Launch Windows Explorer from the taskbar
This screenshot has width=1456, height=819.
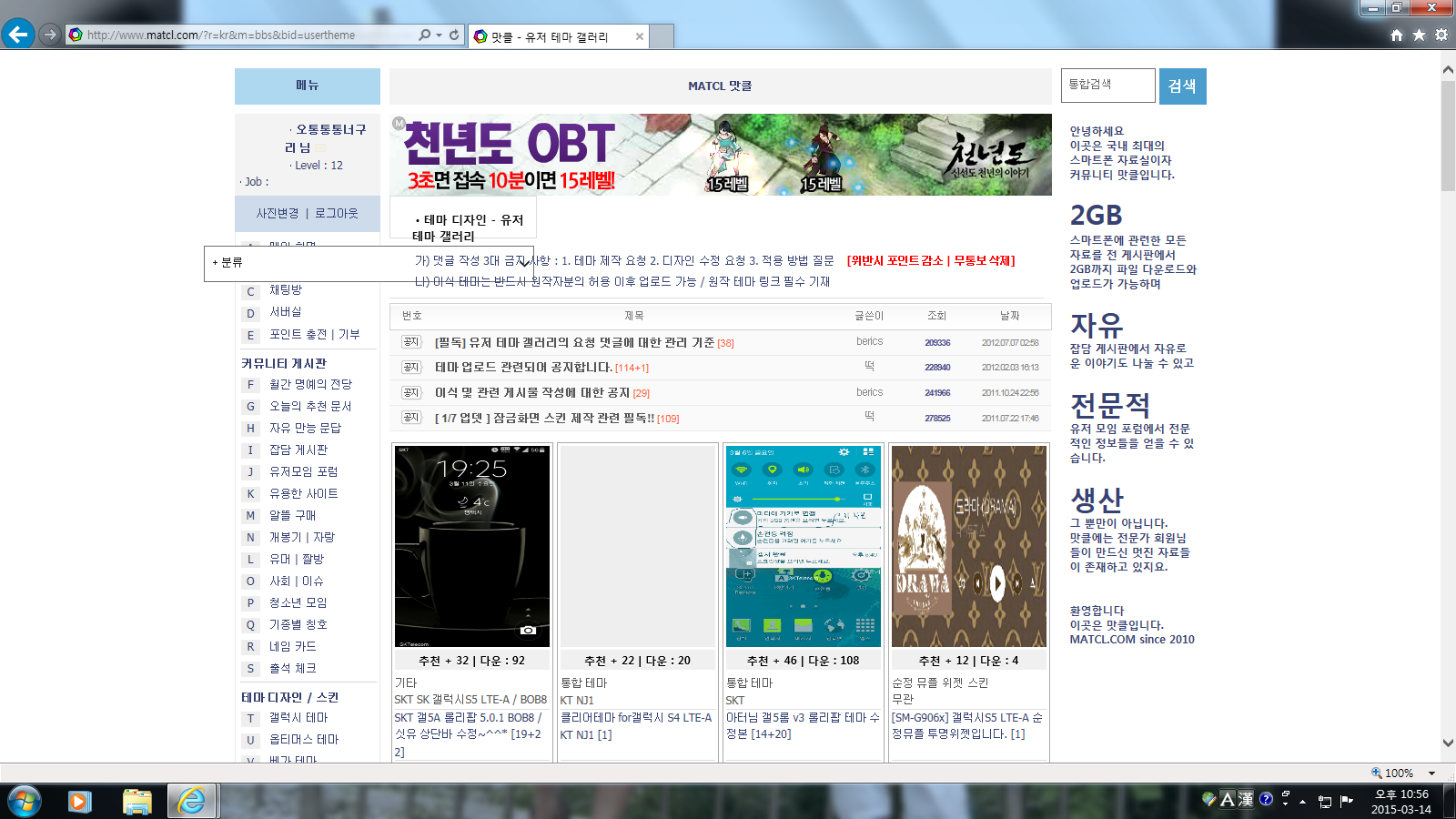pos(136,801)
